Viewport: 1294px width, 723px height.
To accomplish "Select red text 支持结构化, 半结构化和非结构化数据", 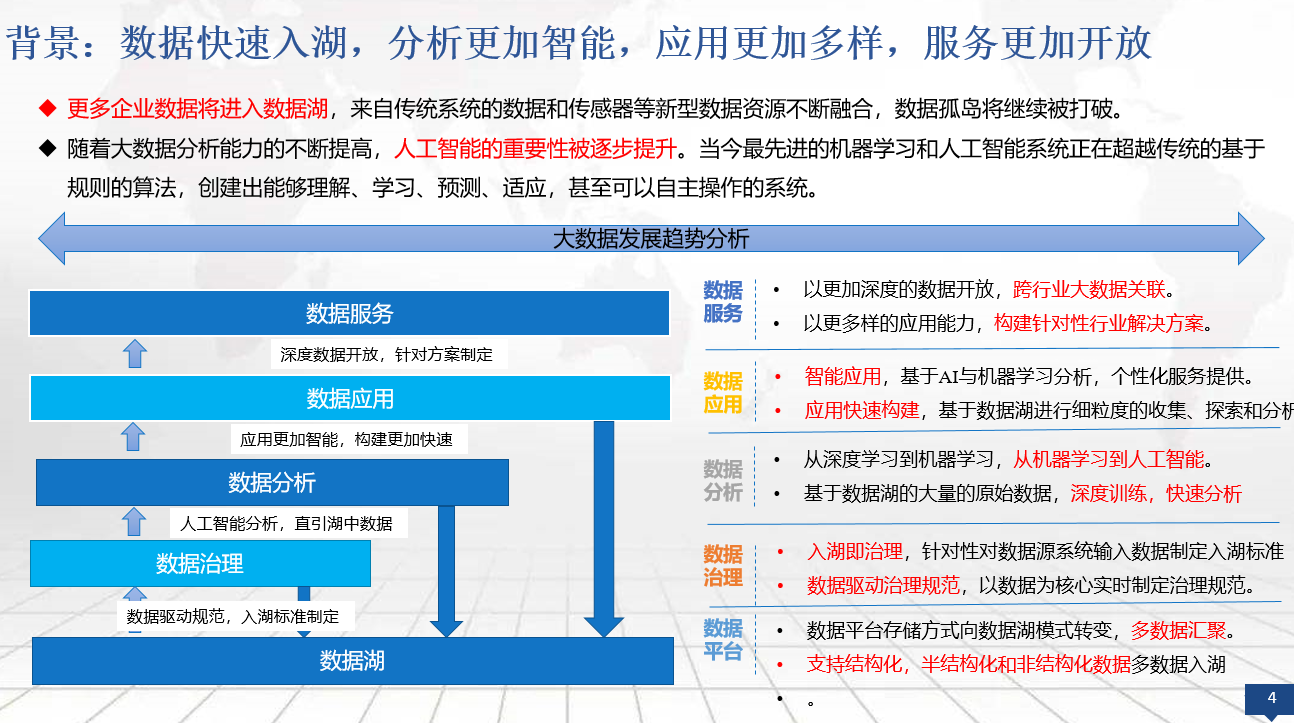I will (968, 664).
